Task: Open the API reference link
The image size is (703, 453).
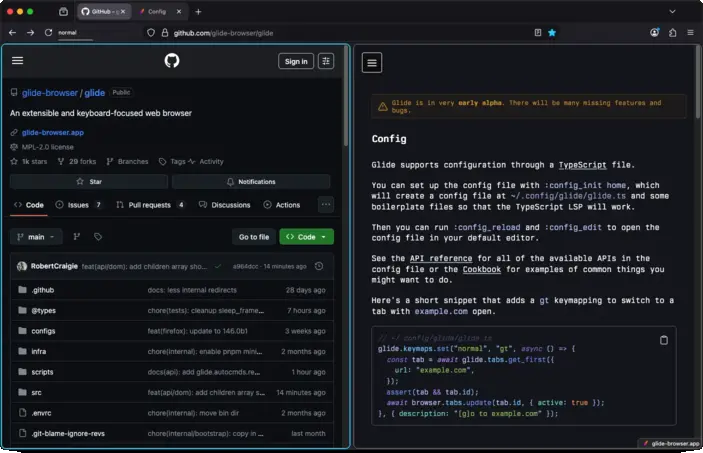Action: pos(439,258)
